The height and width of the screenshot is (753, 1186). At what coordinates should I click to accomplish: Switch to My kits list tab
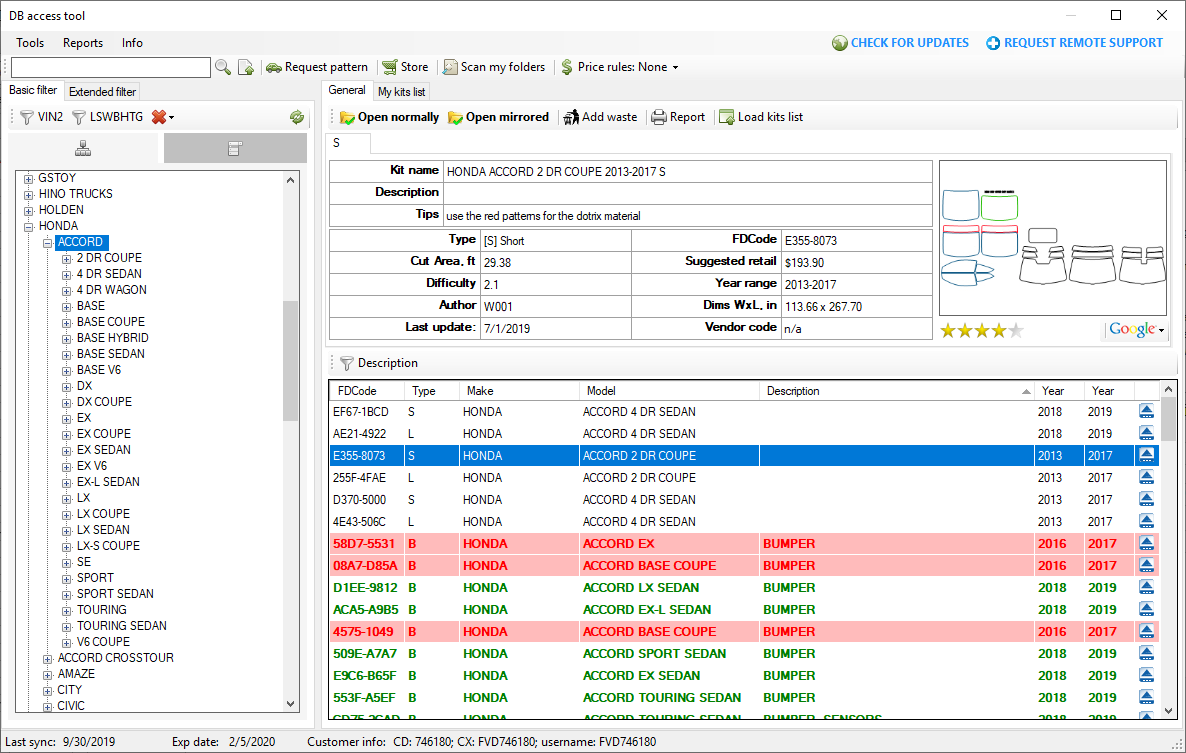(x=401, y=92)
